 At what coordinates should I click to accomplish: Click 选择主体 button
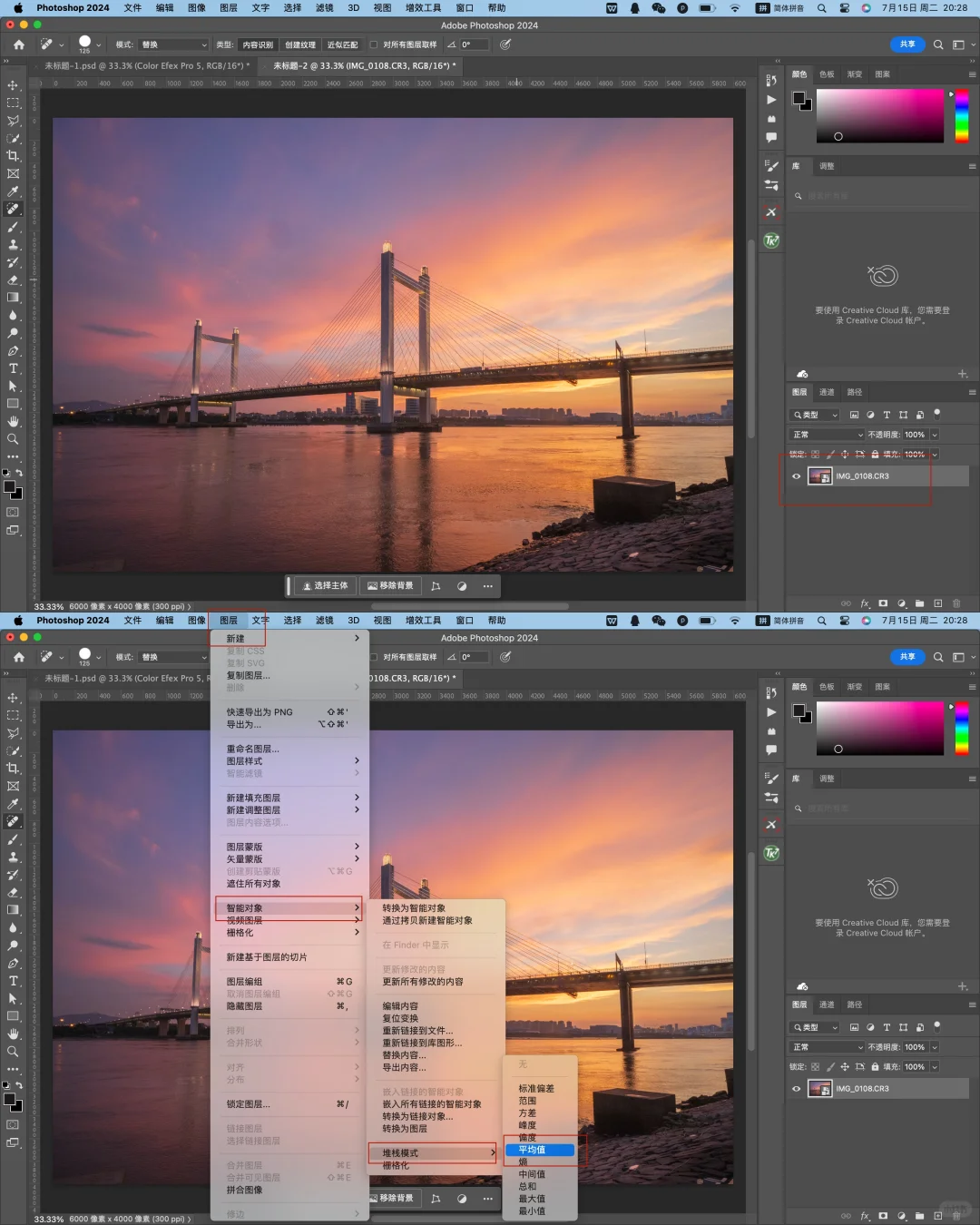coord(325,586)
